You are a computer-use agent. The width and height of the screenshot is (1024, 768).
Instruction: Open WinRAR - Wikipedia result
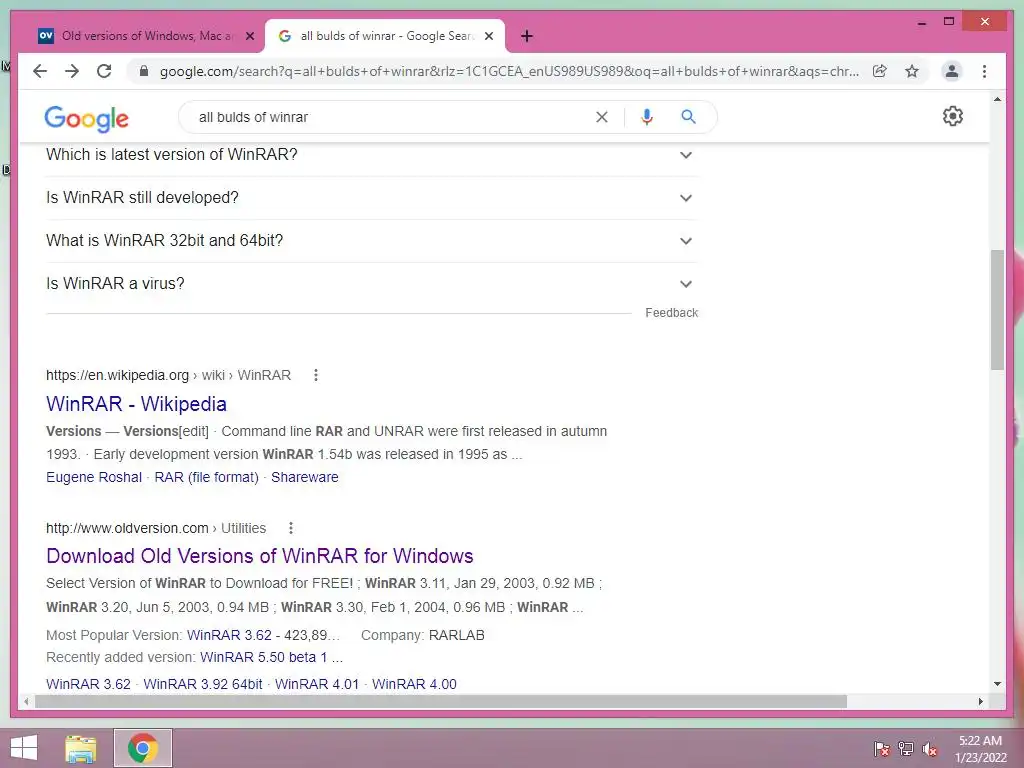136,404
